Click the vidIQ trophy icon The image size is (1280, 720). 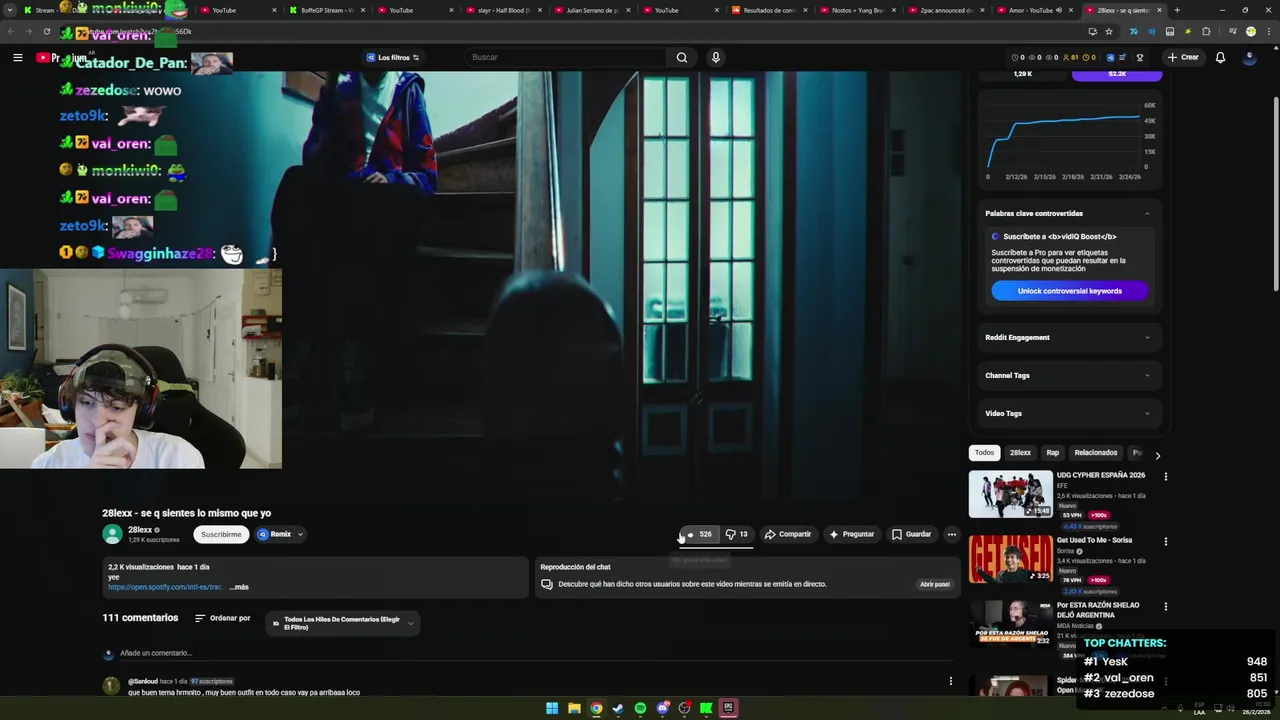1139,57
